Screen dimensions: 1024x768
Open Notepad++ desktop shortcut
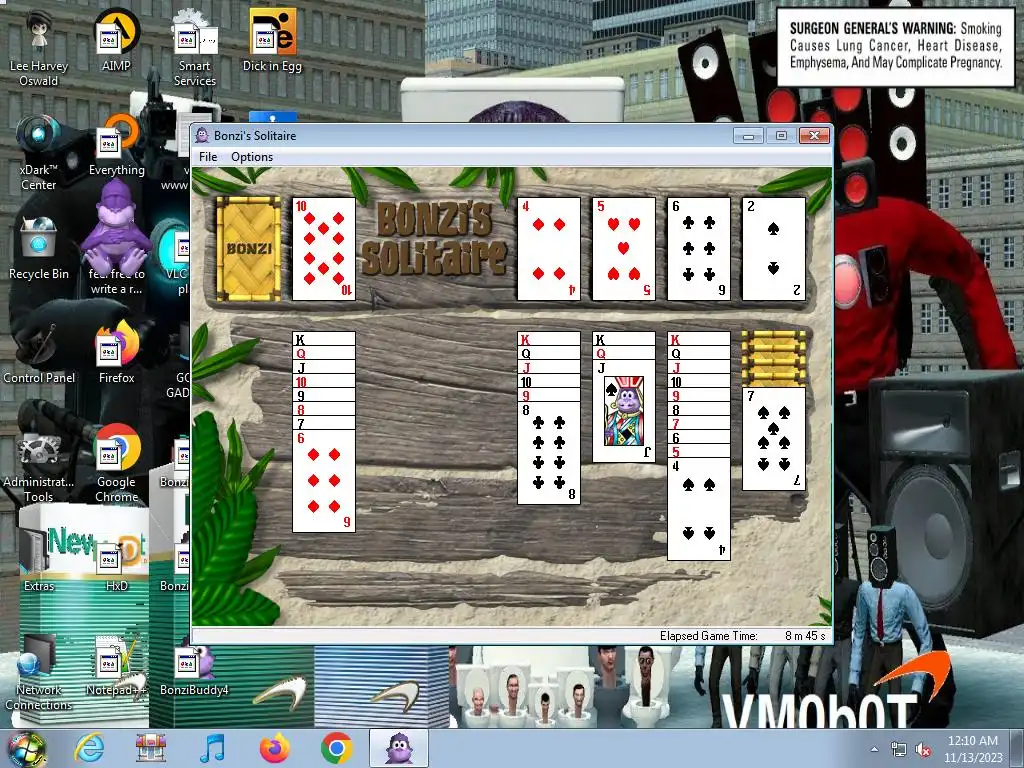116,665
